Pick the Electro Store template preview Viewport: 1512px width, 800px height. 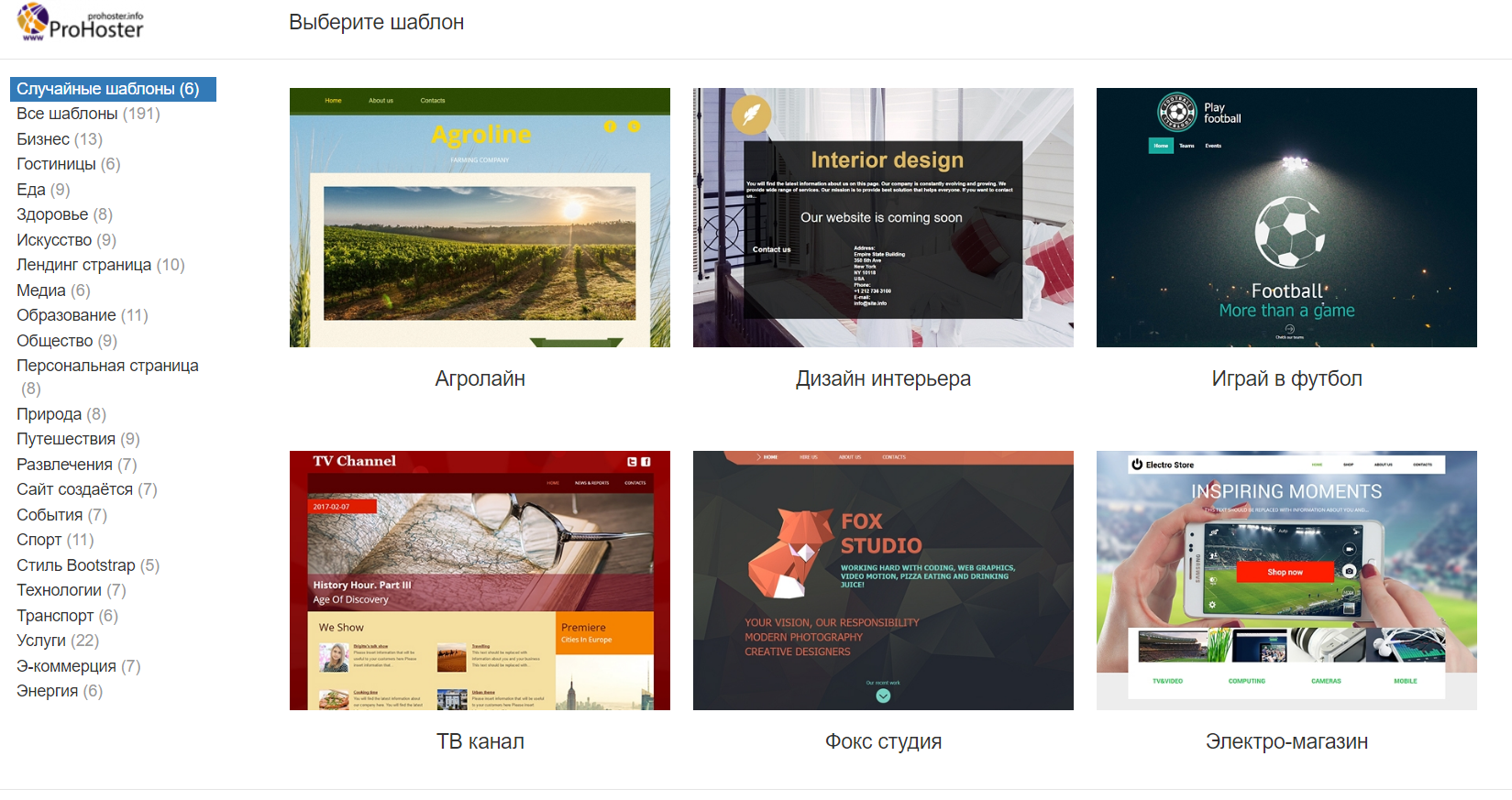(x=1286, y=580)
